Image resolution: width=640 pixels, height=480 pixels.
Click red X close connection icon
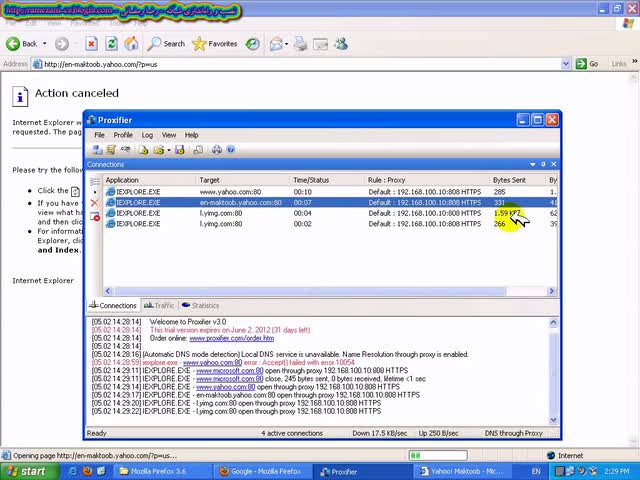94,203
